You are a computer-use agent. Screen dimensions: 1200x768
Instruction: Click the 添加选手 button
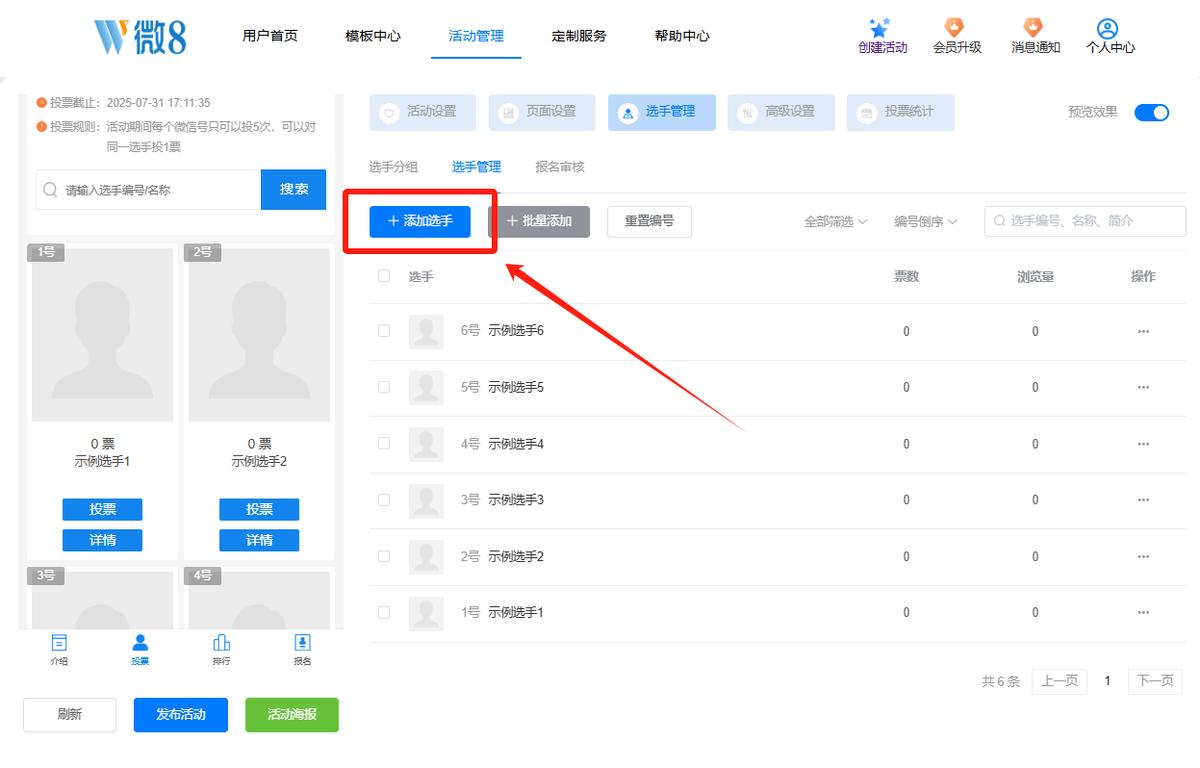420,221
